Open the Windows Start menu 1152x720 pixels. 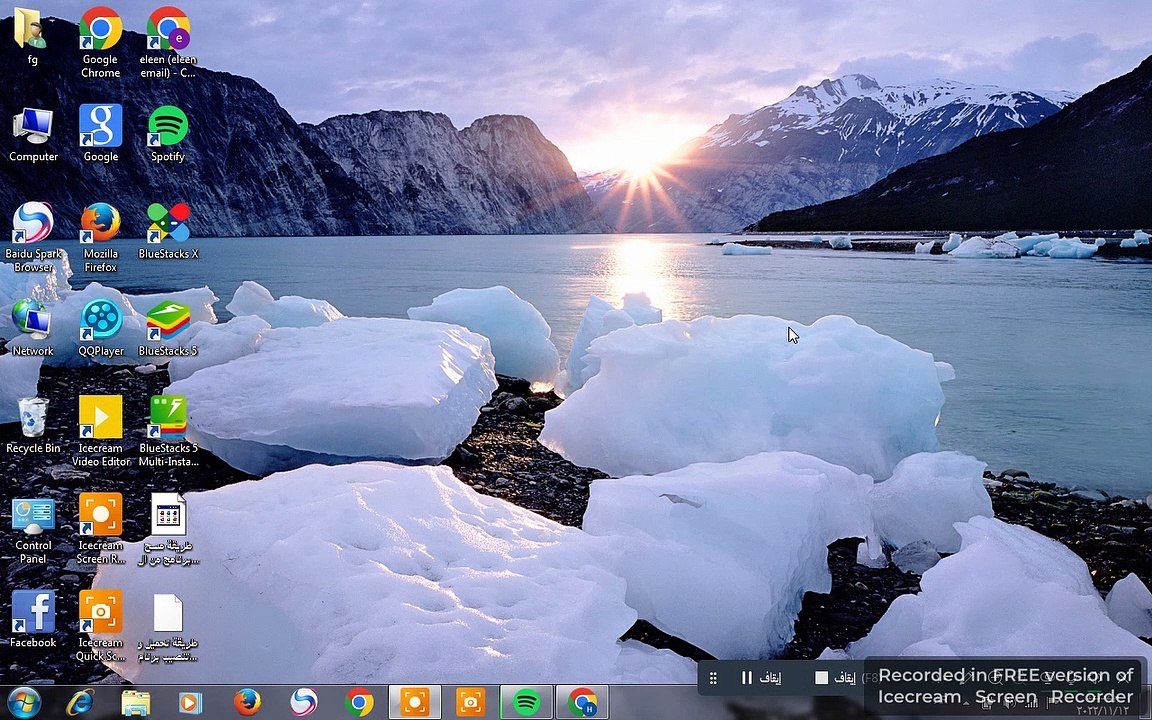pyautogui.click(x=23, y=702)
